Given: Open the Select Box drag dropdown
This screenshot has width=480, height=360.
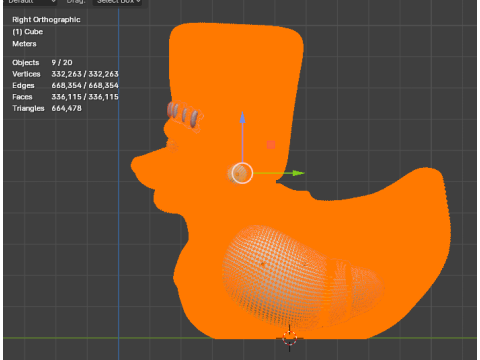Looking at the screenshot, I should [117, 2].
